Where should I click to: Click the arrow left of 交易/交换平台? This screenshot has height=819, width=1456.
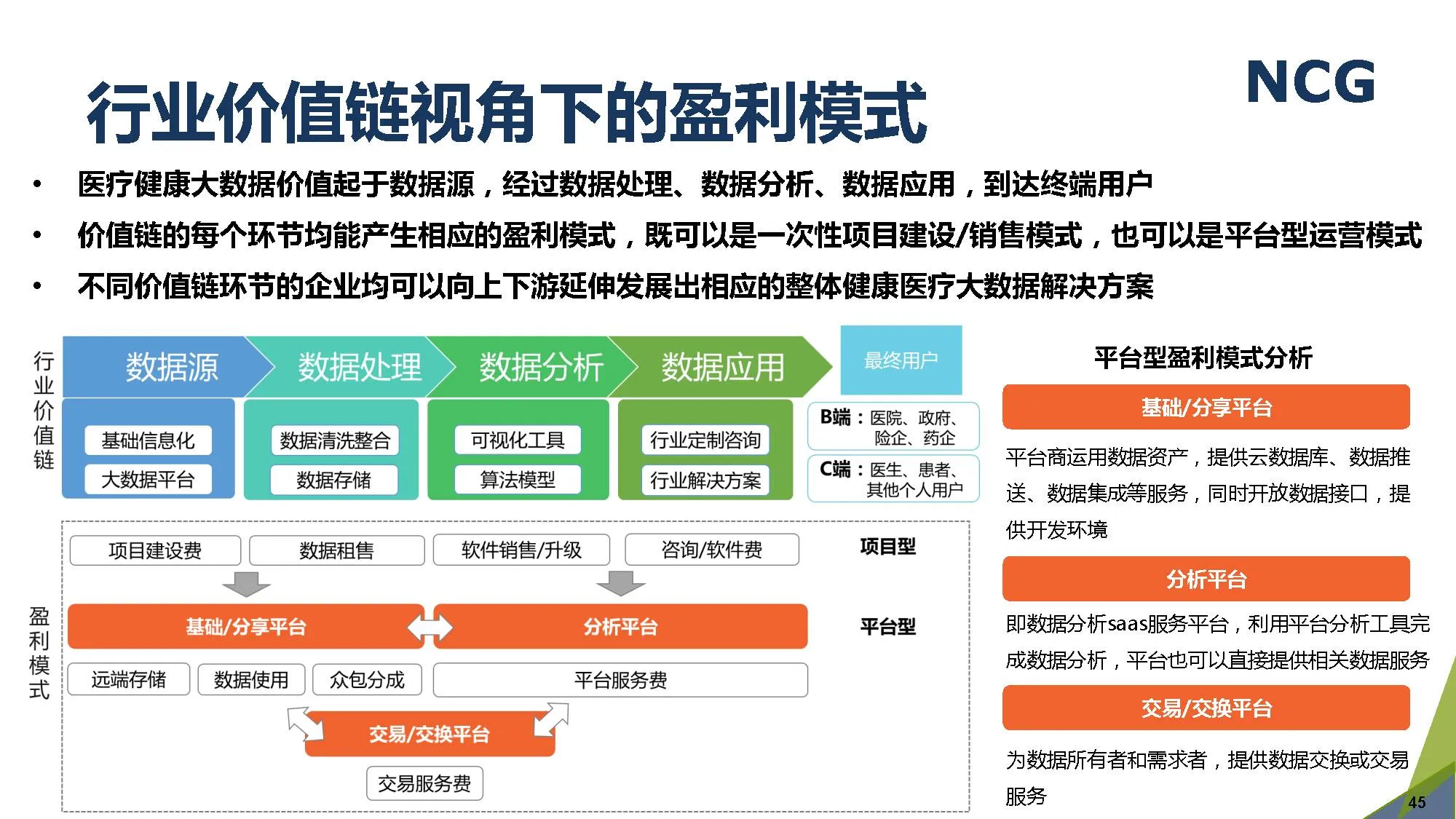click(x=306, y=724)
